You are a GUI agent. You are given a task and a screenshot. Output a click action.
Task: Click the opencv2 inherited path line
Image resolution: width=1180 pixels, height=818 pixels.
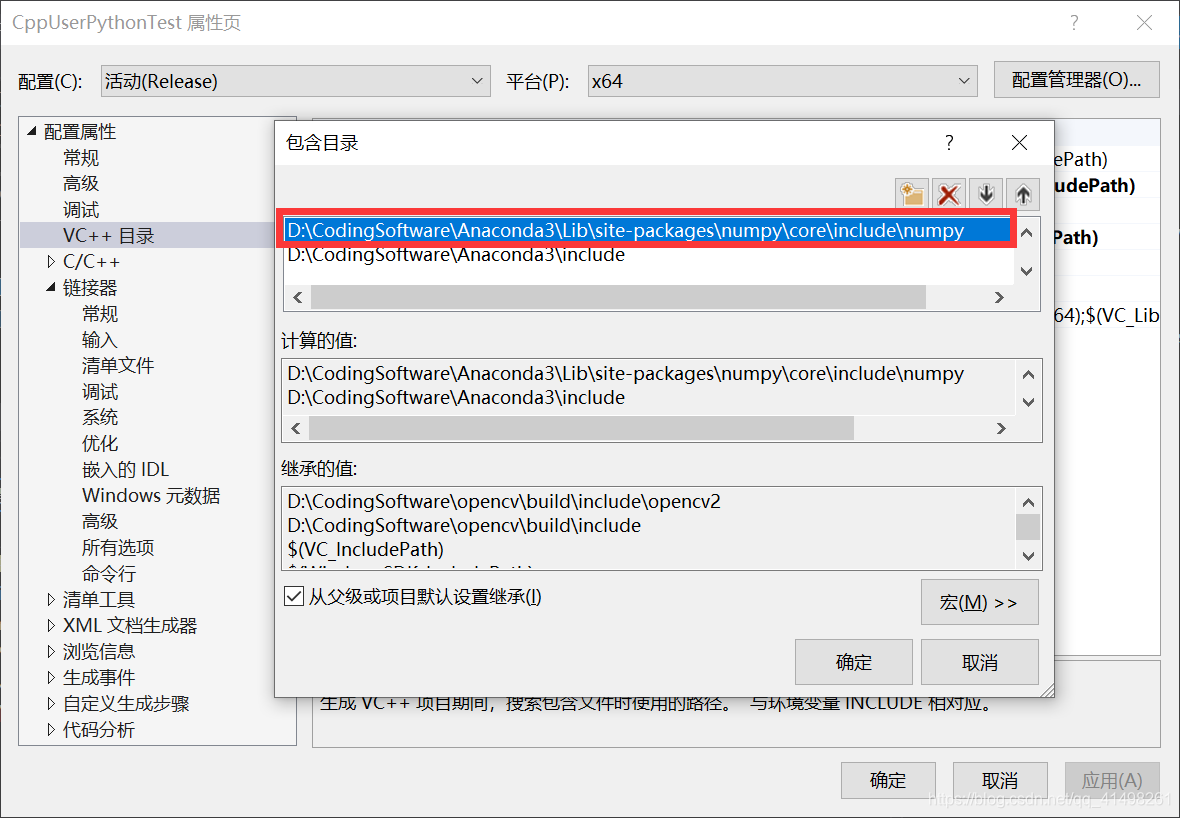[504, 501]
